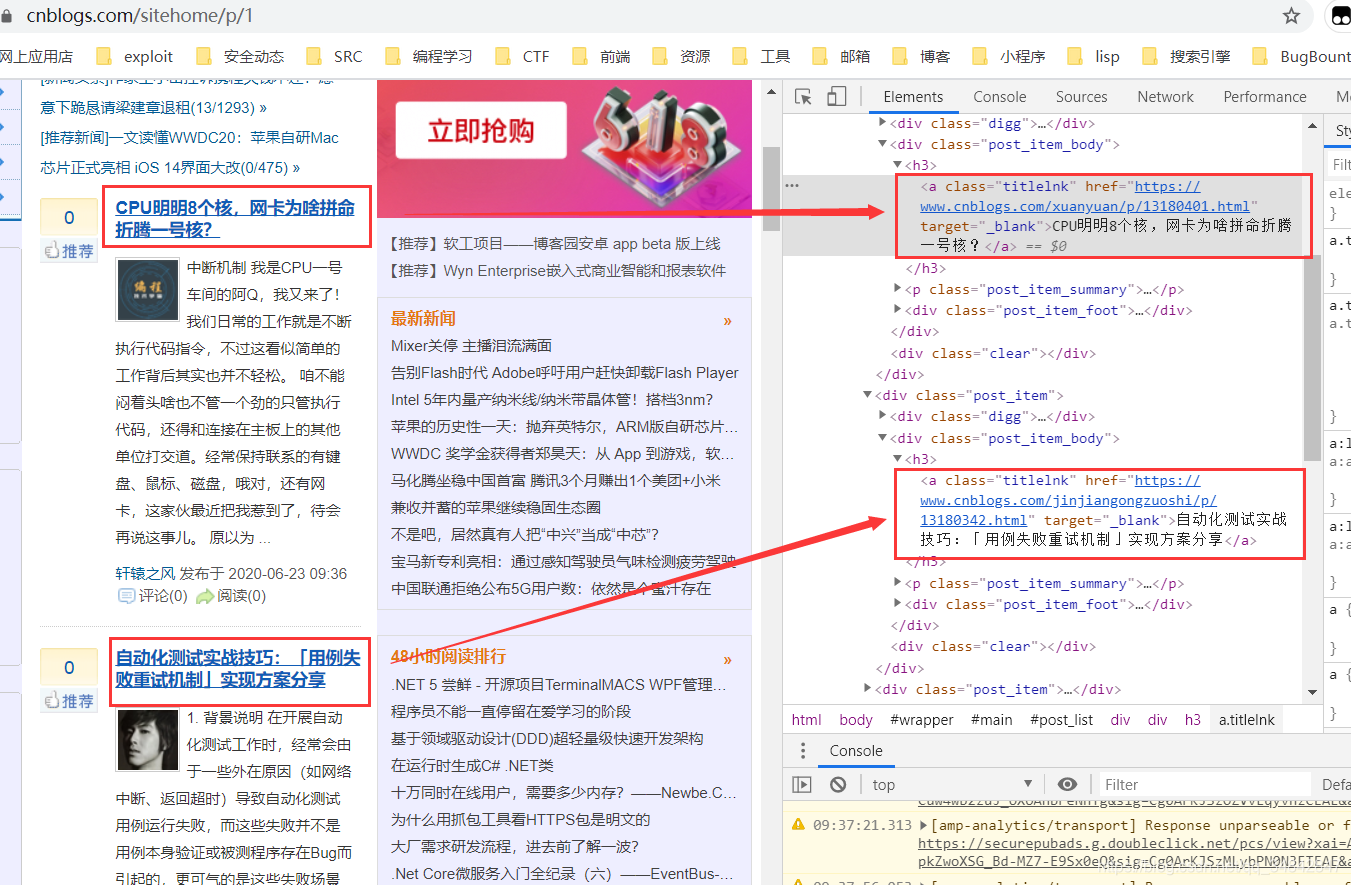Open the 资源 bookmark folder
Image resolution: width=1351 pixels, height=885 pixels.
683,56
